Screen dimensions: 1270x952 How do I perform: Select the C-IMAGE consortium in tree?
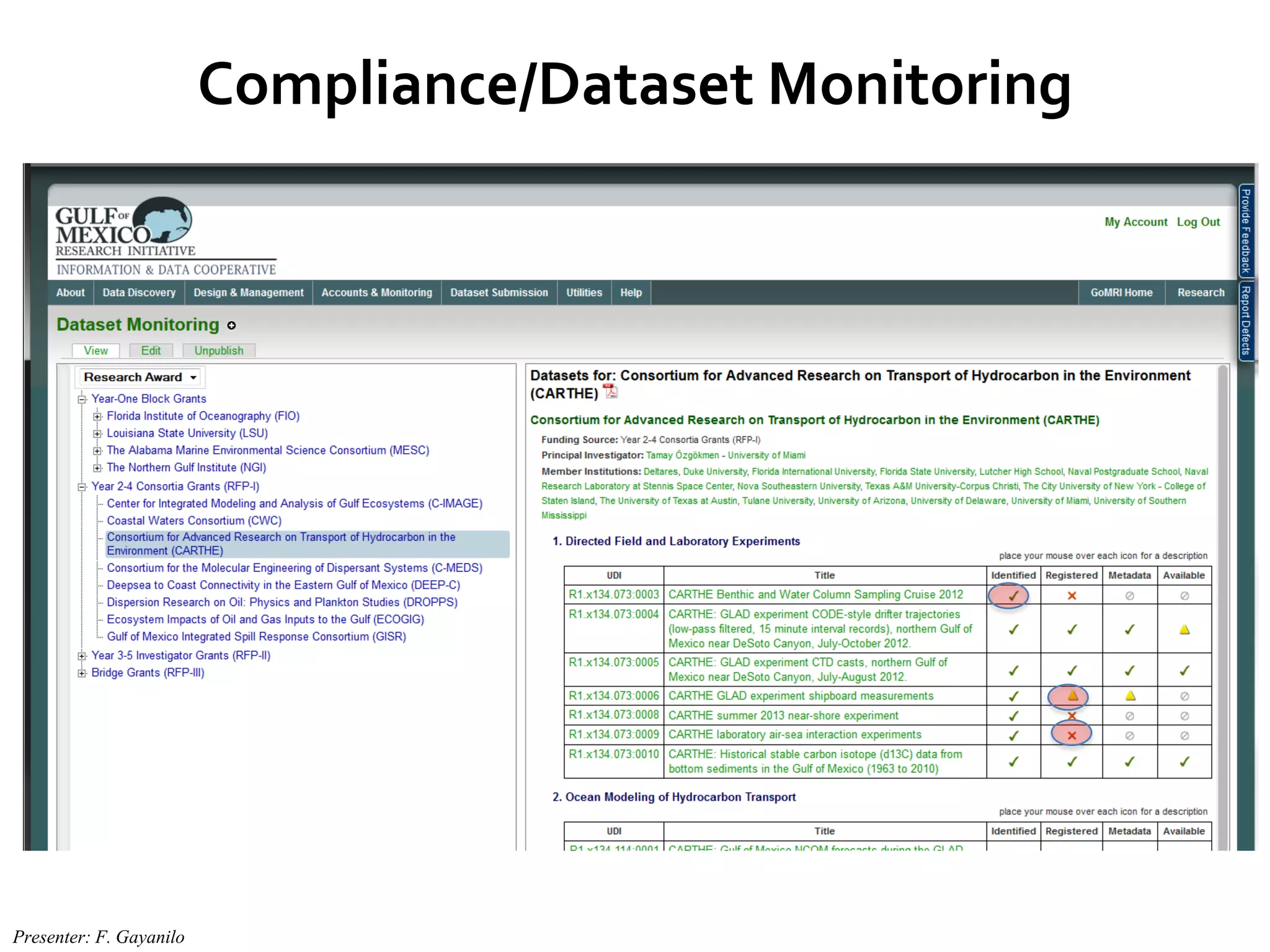295,504
